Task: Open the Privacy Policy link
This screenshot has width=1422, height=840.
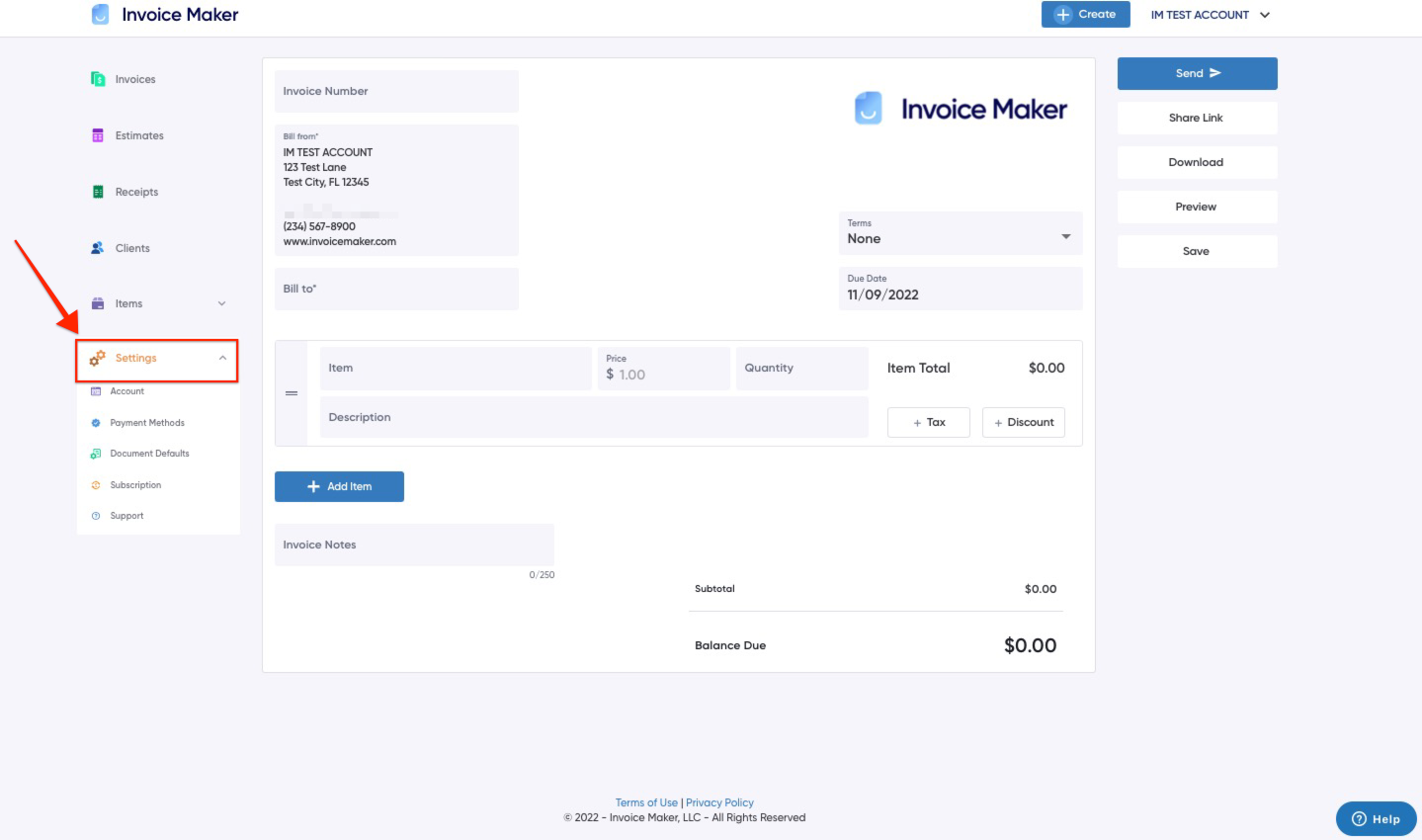Action: [x=719, y=802]
